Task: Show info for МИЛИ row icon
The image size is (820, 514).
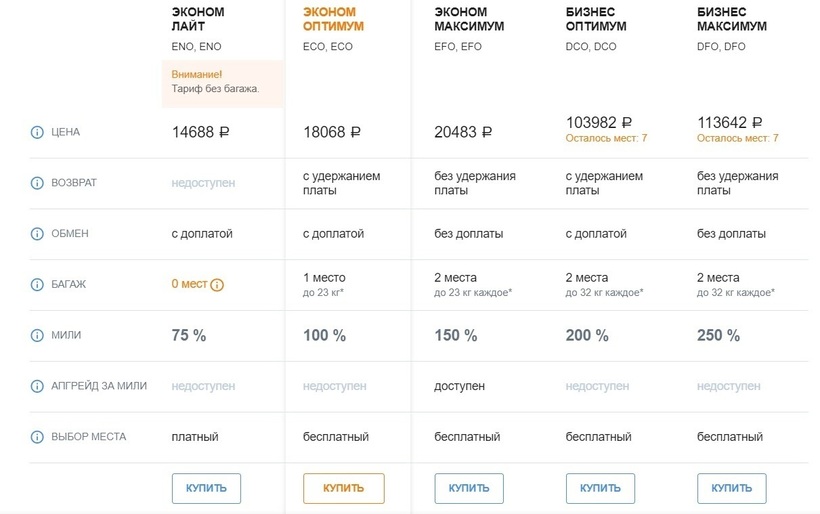Action: pos(38,336)
